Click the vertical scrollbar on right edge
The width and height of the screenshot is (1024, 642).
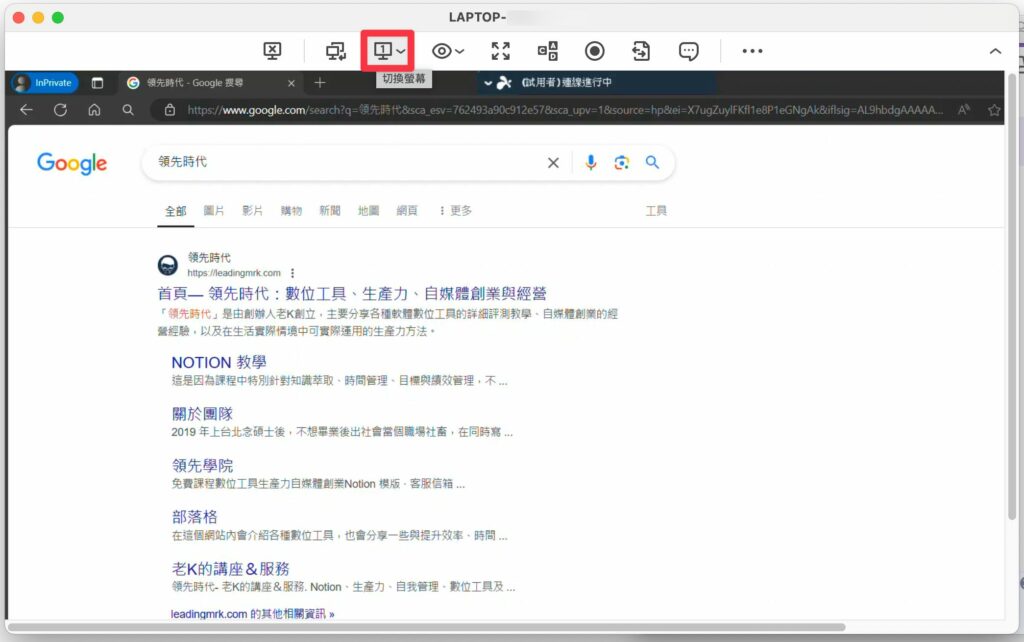[1012, 297]
